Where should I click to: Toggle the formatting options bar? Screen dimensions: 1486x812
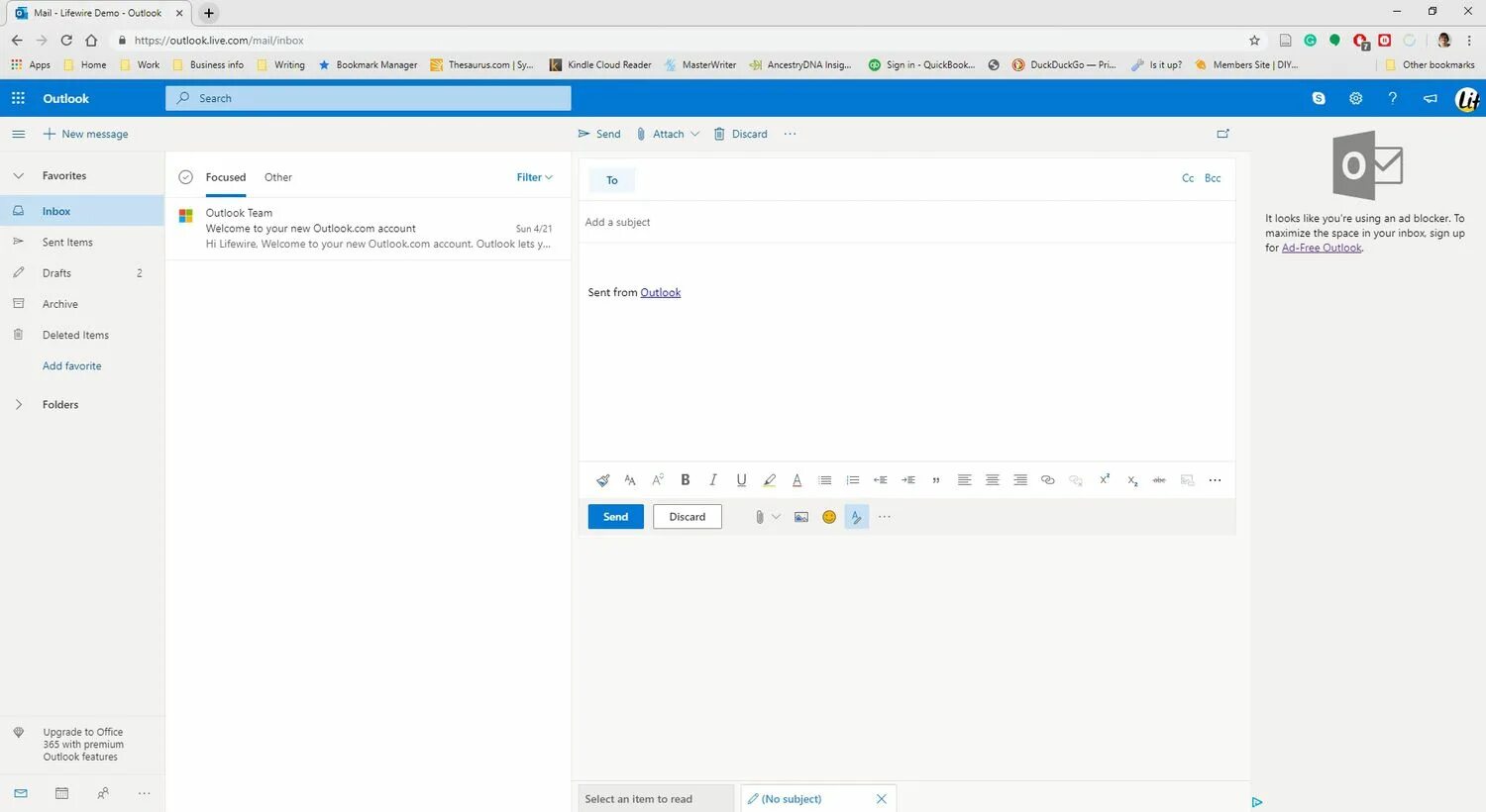pyautogui.click(x=857, y=517)
